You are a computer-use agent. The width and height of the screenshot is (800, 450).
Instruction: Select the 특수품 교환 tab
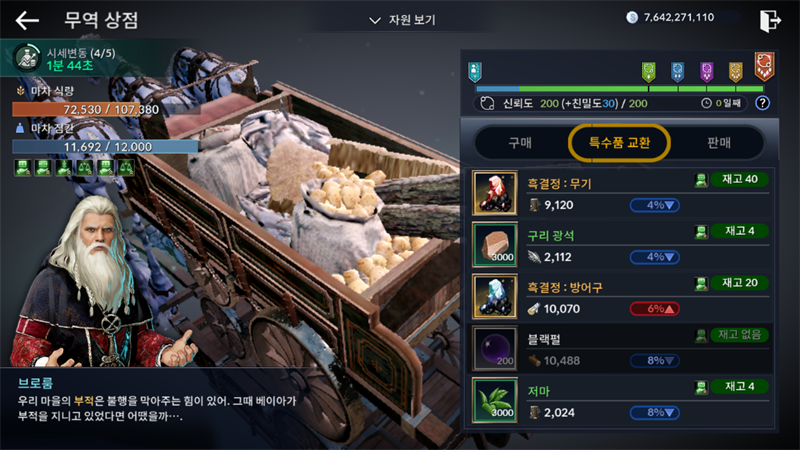click(x=619, y=143)
